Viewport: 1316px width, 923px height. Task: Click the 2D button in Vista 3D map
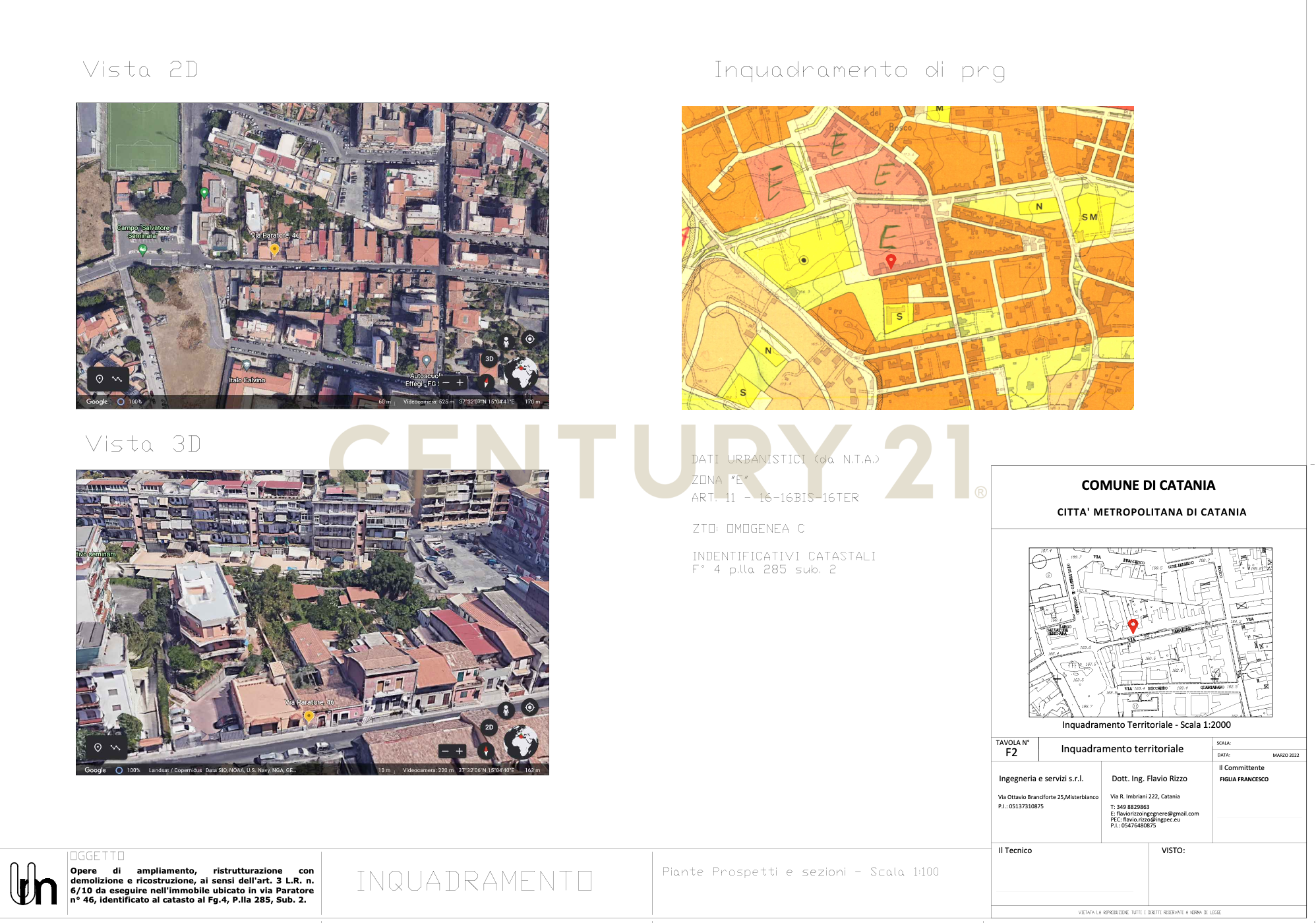tap(489, 727)
